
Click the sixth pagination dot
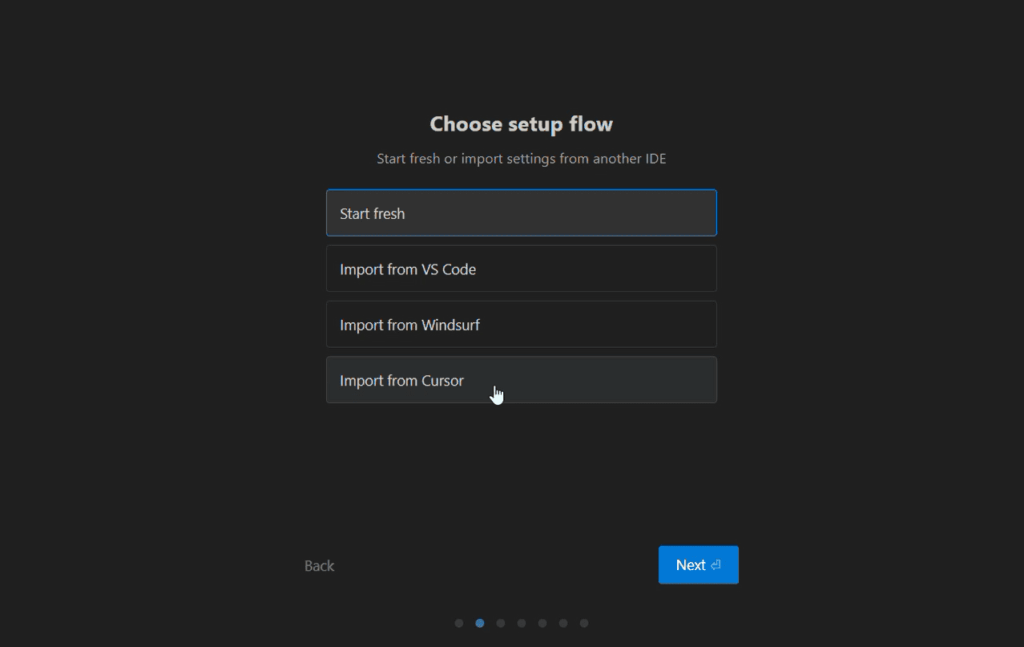tap(563, 623)
